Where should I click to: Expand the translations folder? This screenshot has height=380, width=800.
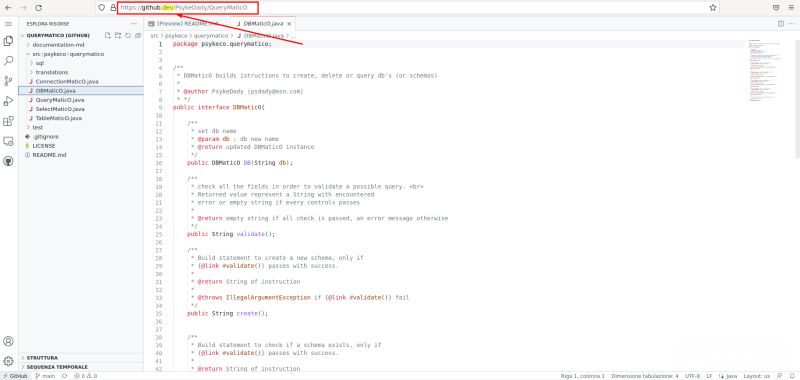point(52,72)
